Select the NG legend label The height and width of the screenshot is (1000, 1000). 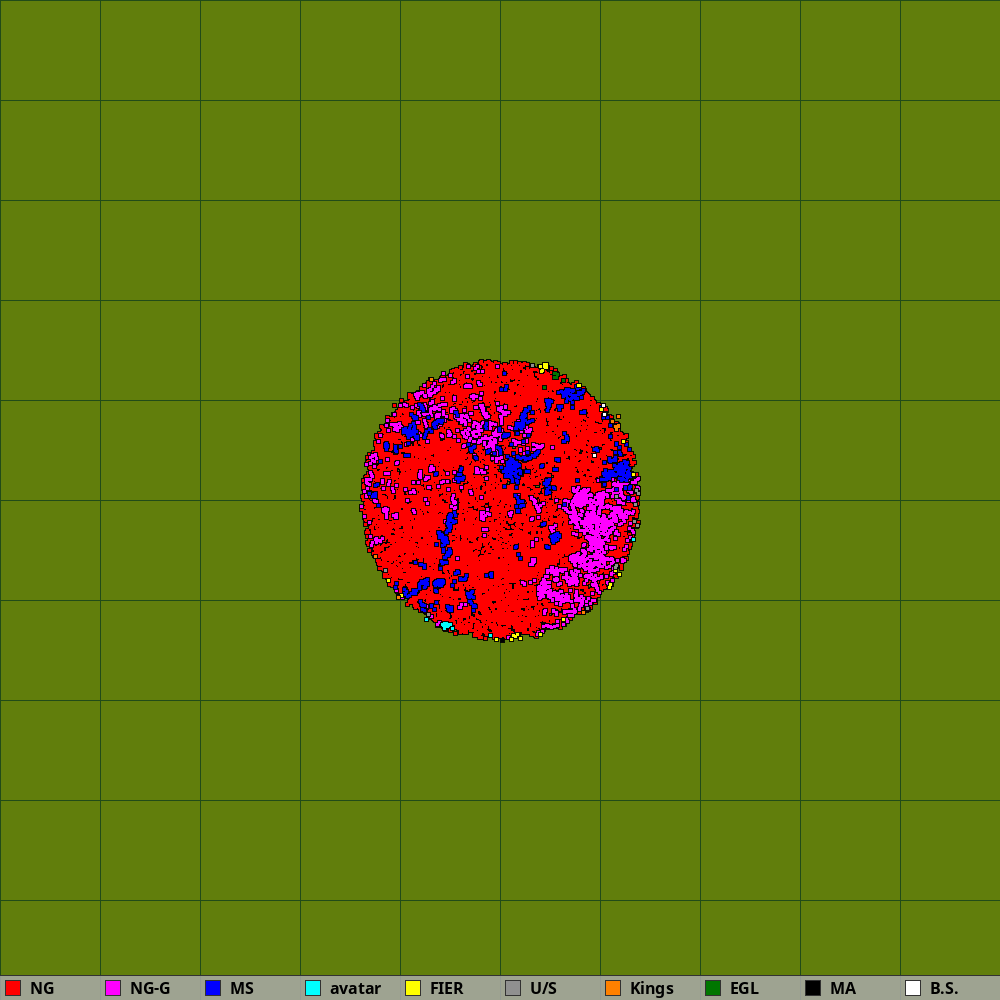click(42, 989)
